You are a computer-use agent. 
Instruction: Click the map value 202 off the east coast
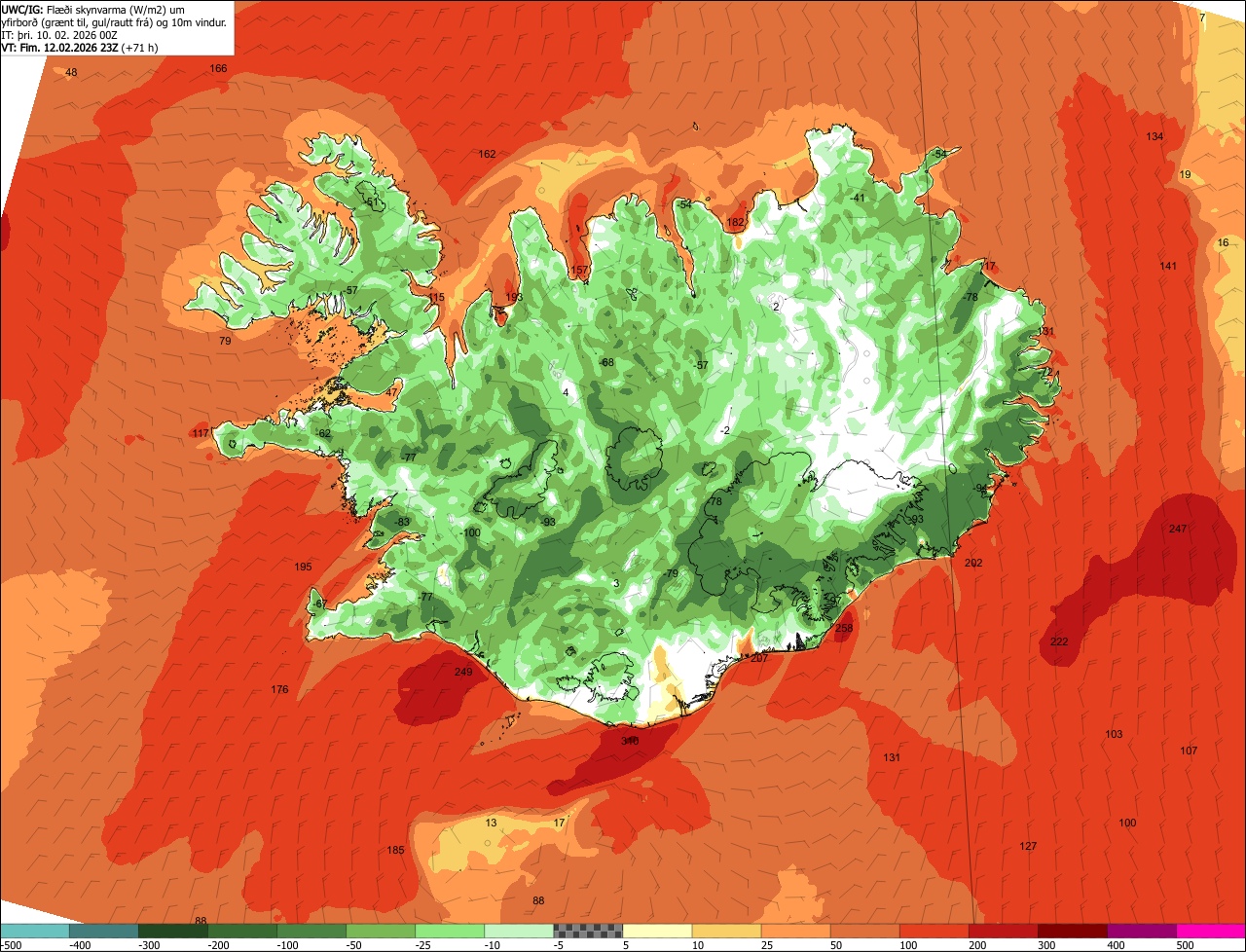click(x=973, y=563)
